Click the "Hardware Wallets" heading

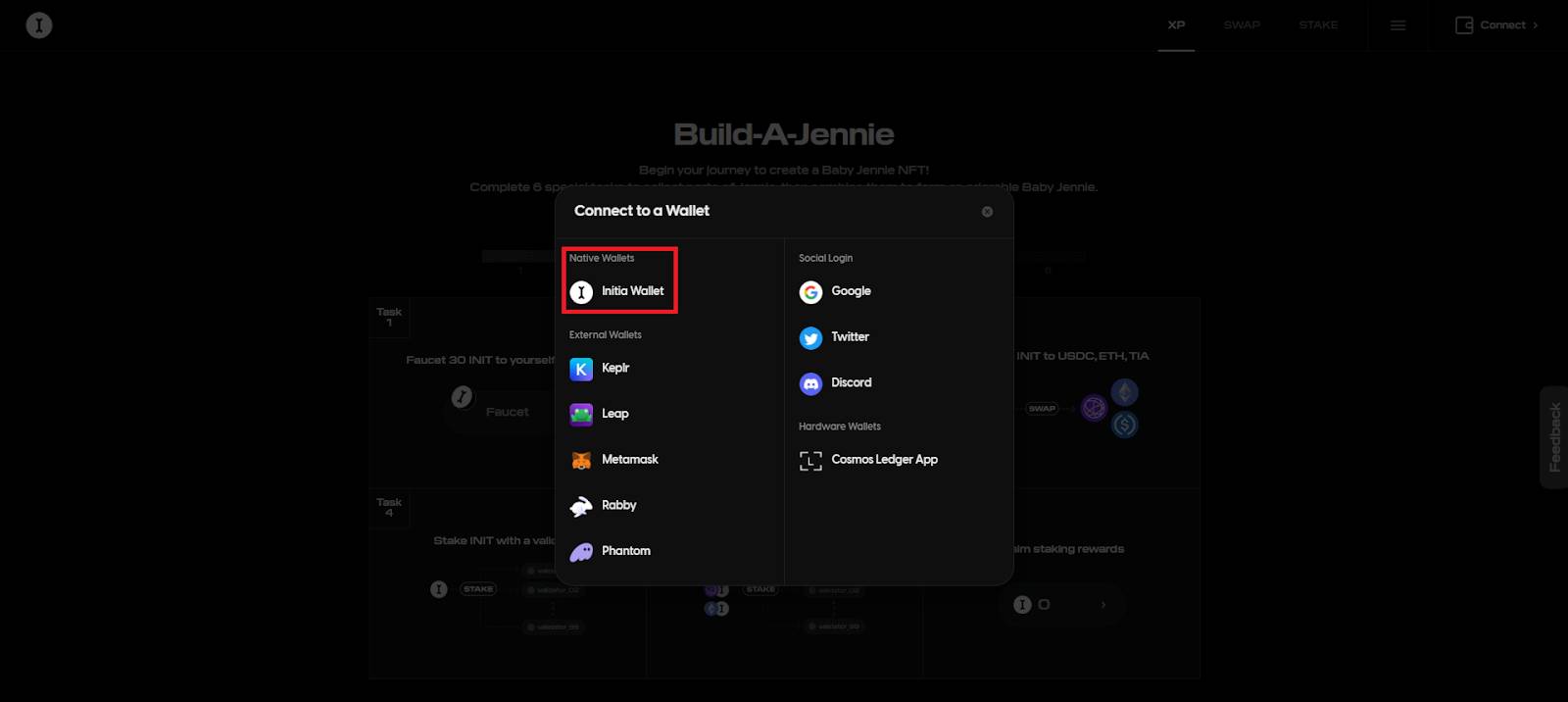(840, 426)
